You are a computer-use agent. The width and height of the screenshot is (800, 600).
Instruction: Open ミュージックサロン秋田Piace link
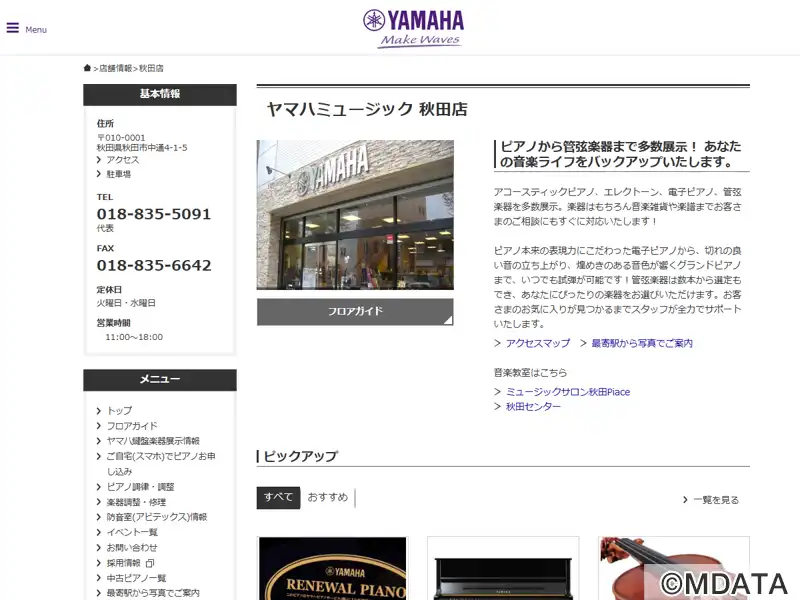tap(568, 392)
